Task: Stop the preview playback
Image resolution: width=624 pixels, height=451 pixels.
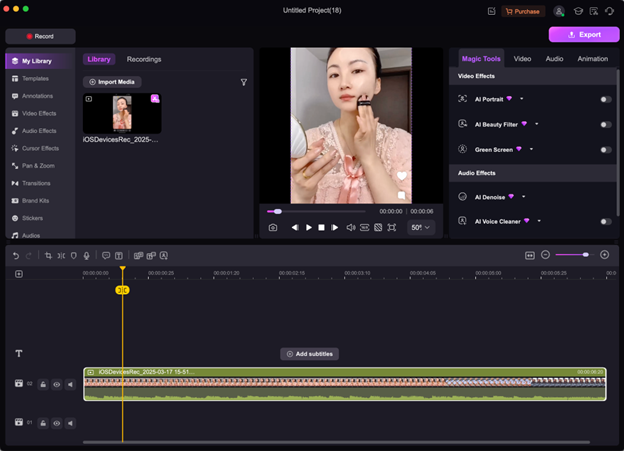Action: click(x=321, y=227)
